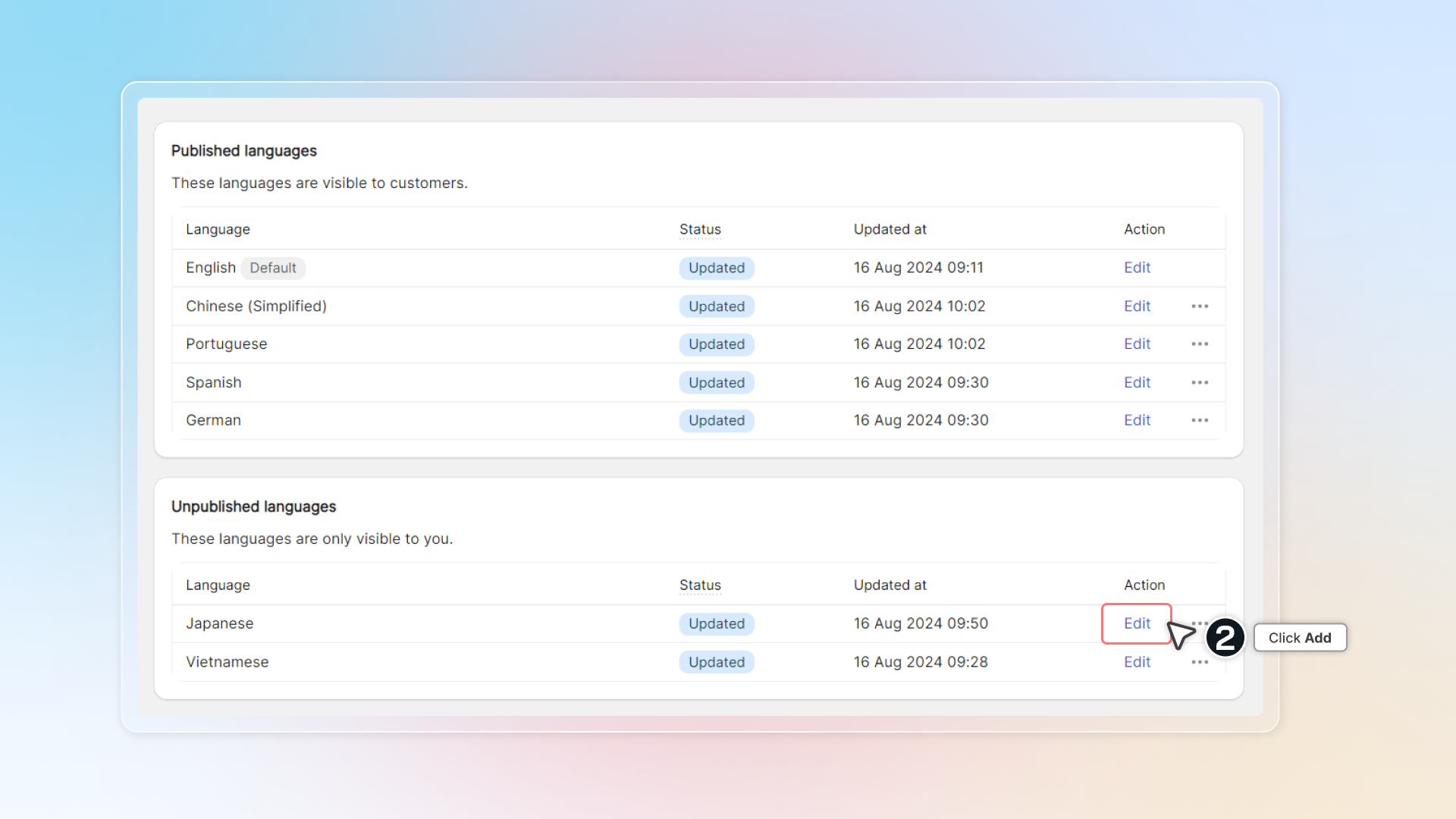1456x819 pixels.
Task: Click the Updated badge for Japanese
Action: (716, 623)
